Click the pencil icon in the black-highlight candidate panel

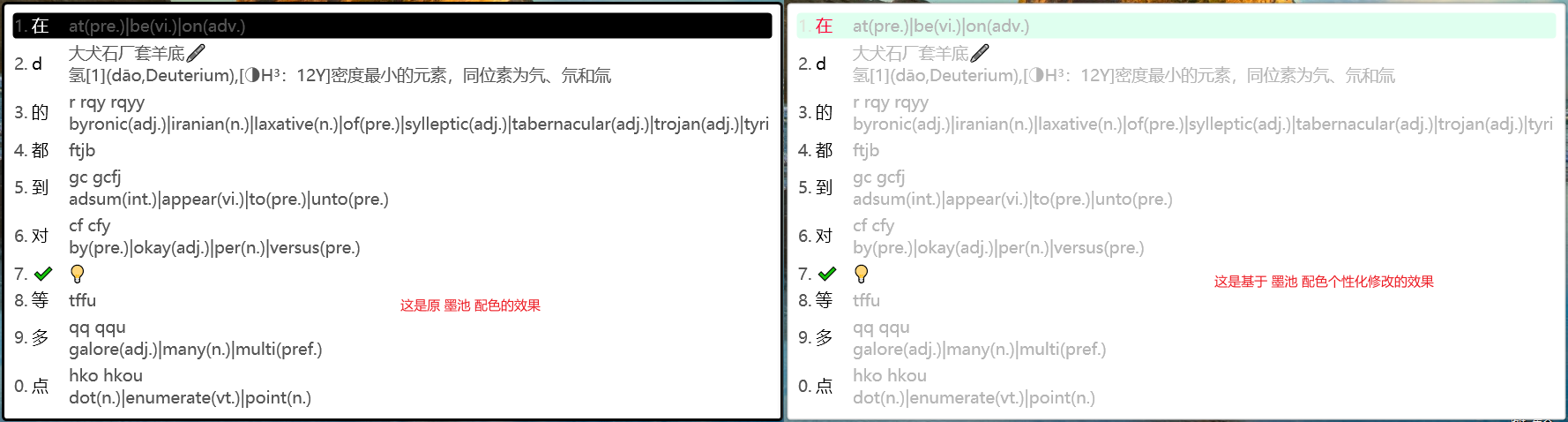click(x=196, y=53)
